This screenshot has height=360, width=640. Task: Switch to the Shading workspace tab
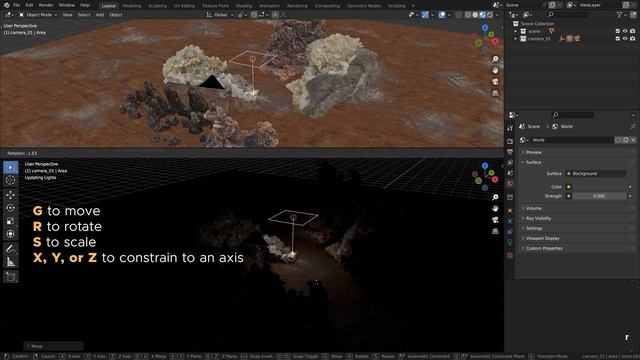click(x=244, y=6)
